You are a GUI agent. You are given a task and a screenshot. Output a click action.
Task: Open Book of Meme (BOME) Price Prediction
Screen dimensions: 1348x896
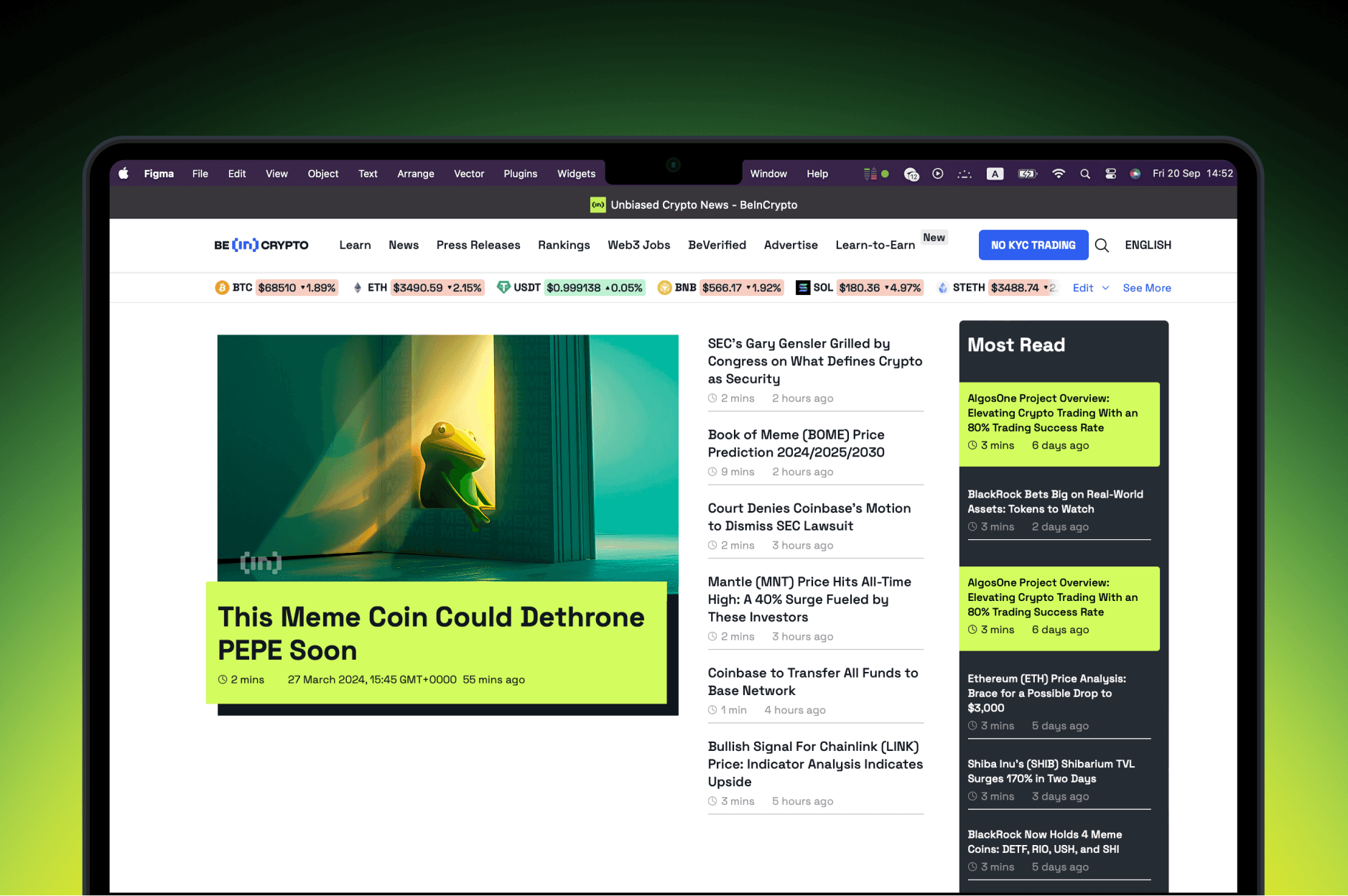[796, 444]
